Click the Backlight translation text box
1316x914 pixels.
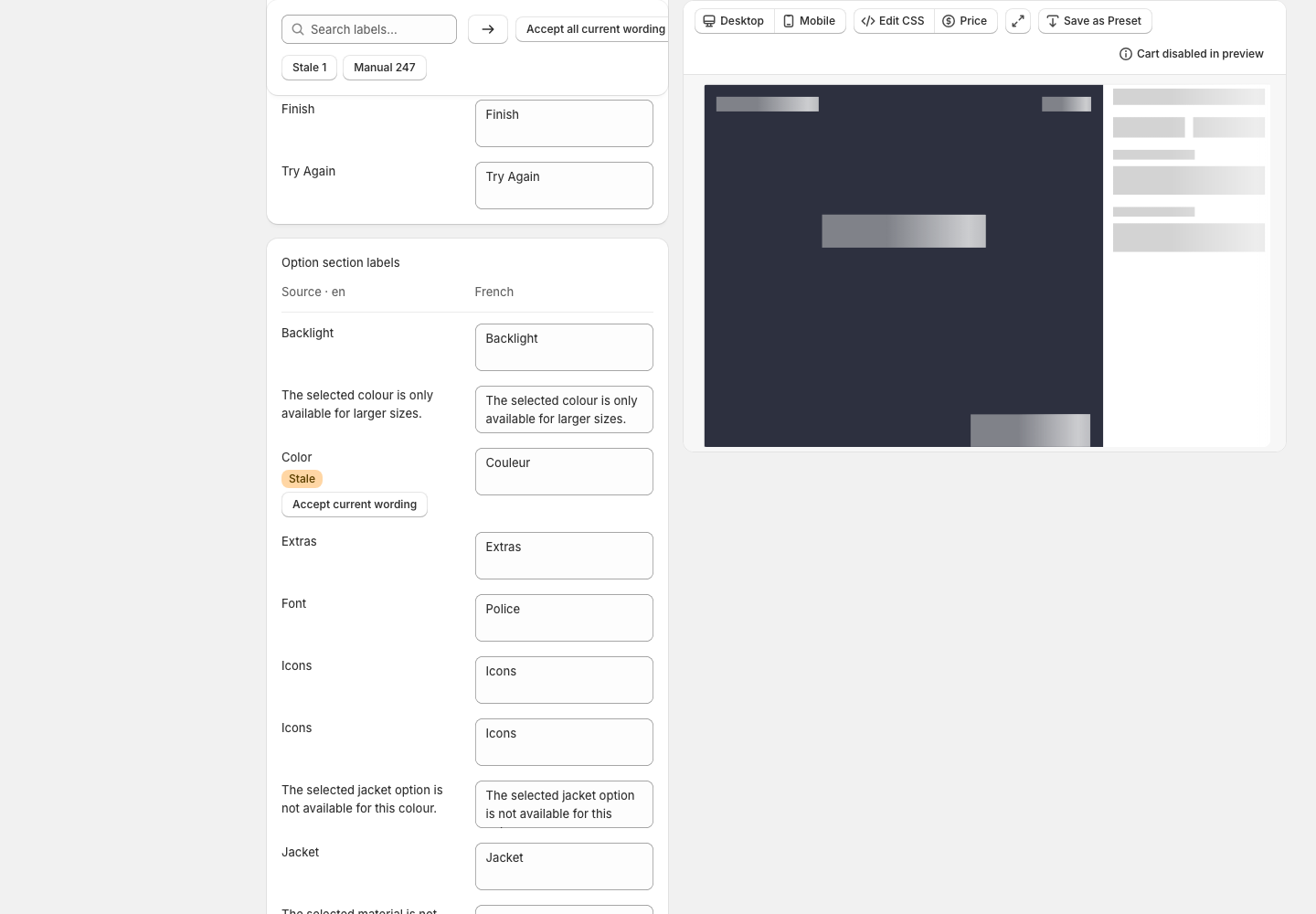tap(564, 347)
